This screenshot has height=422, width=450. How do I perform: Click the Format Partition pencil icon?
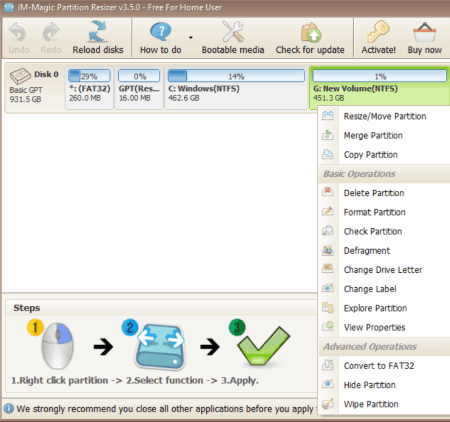tap(328, 212)
